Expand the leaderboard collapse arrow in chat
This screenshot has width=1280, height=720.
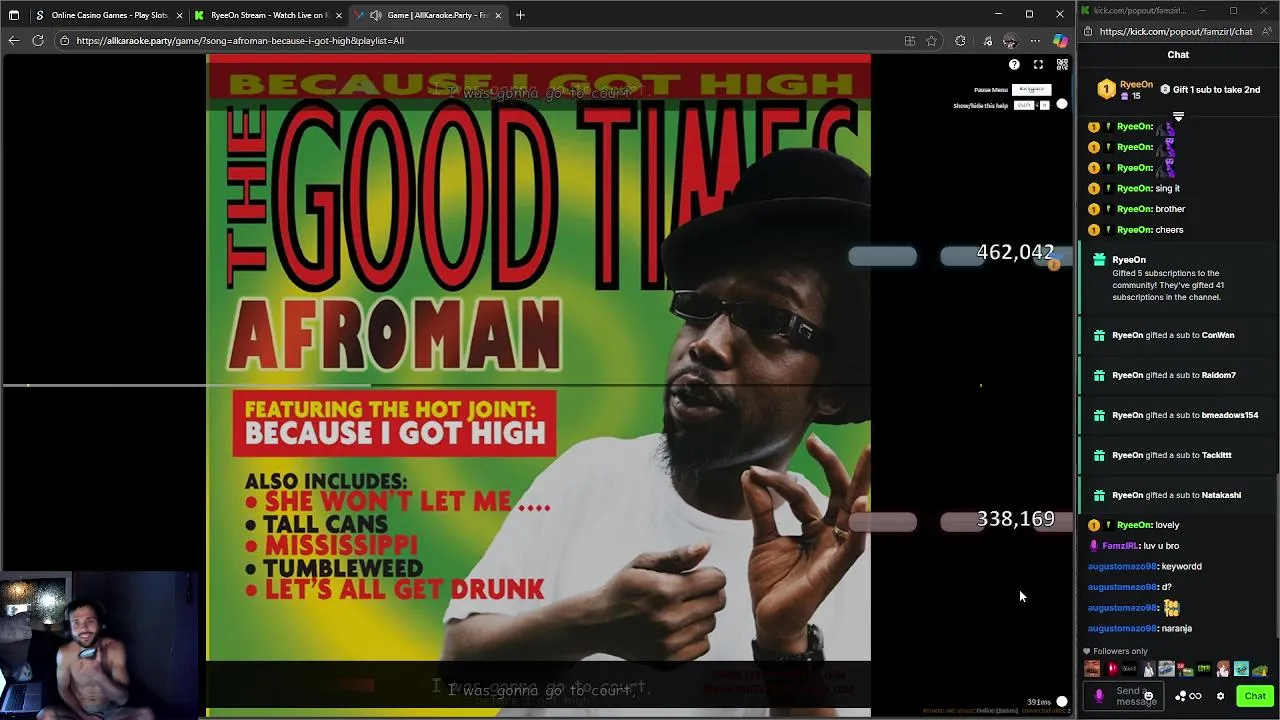pyautogui.click(x=1178, y=117)
